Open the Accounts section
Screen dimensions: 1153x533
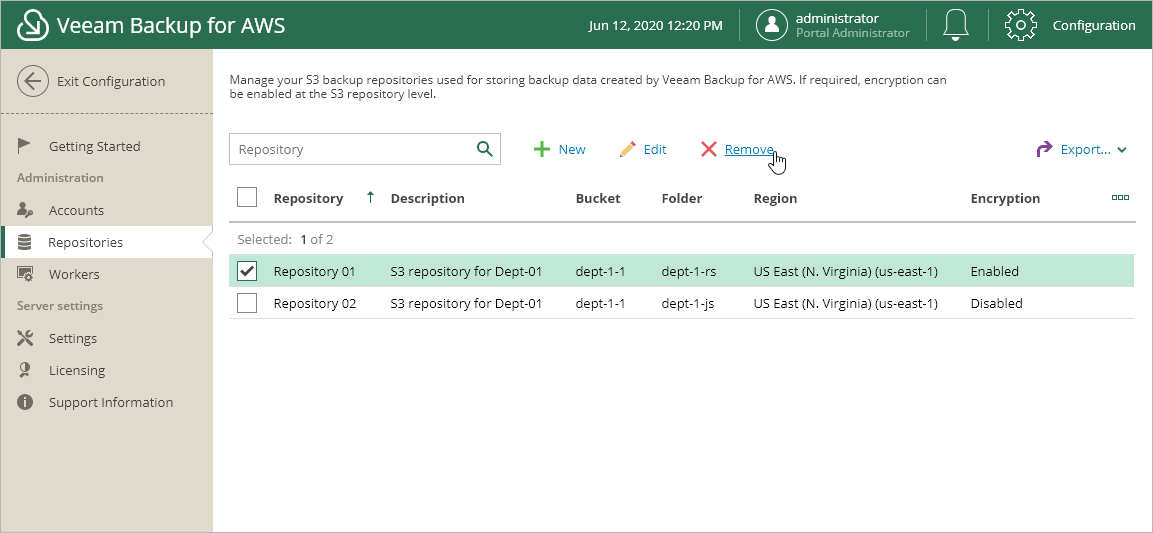76,210
